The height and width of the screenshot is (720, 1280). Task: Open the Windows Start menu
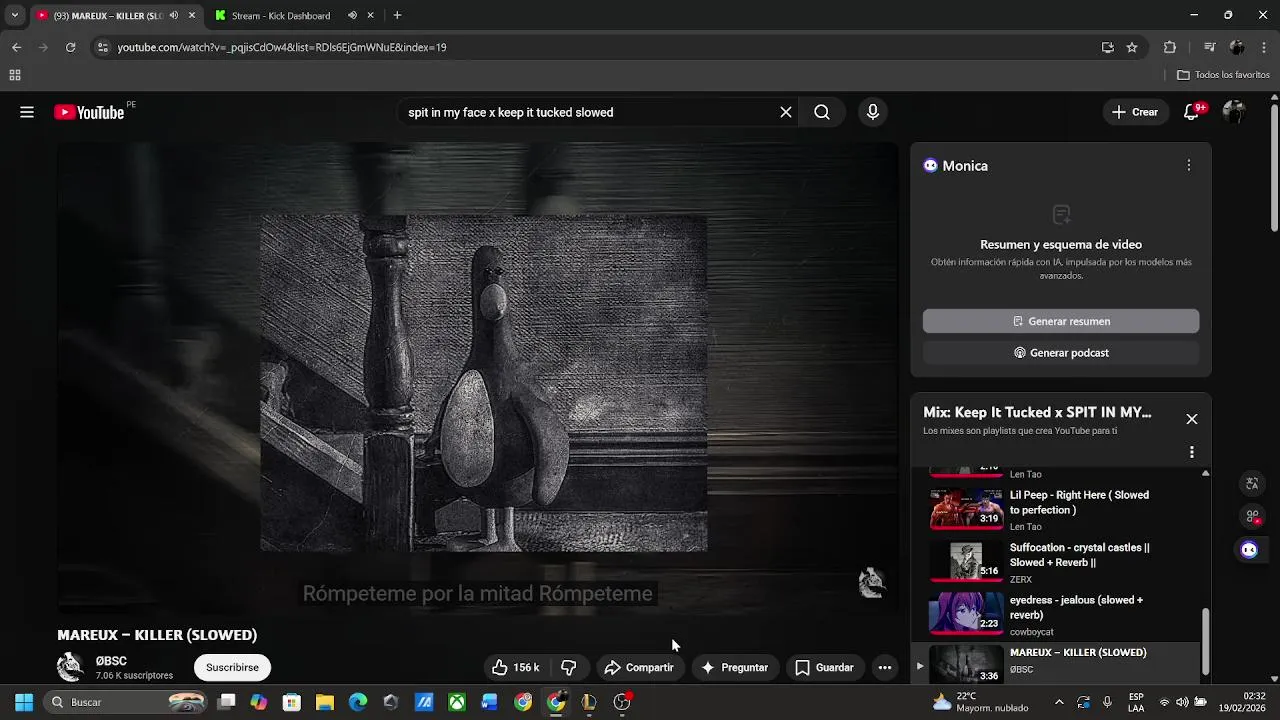(x=24, y=702)
